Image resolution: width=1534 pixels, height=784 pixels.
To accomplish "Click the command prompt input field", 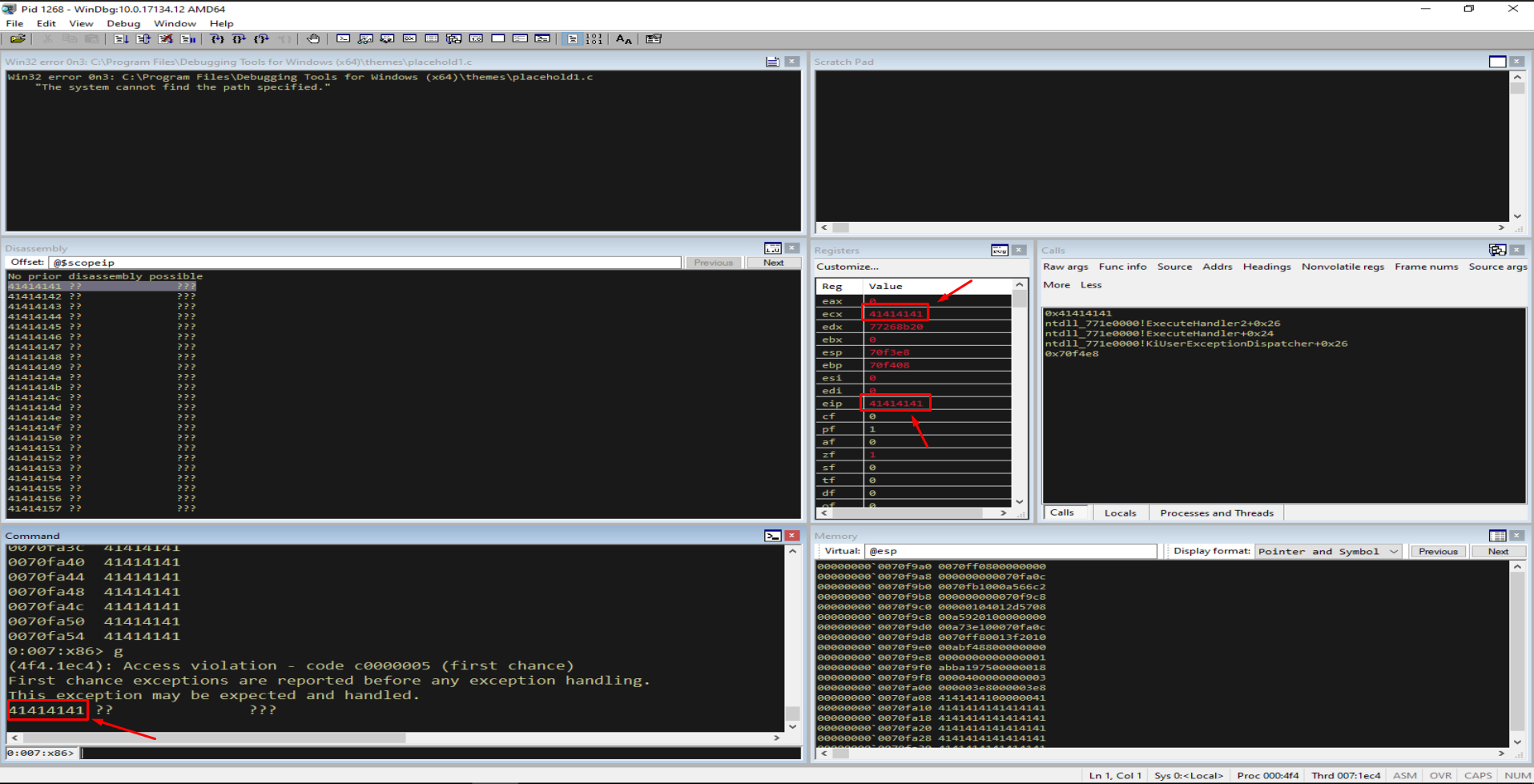I will coord(441,753).
